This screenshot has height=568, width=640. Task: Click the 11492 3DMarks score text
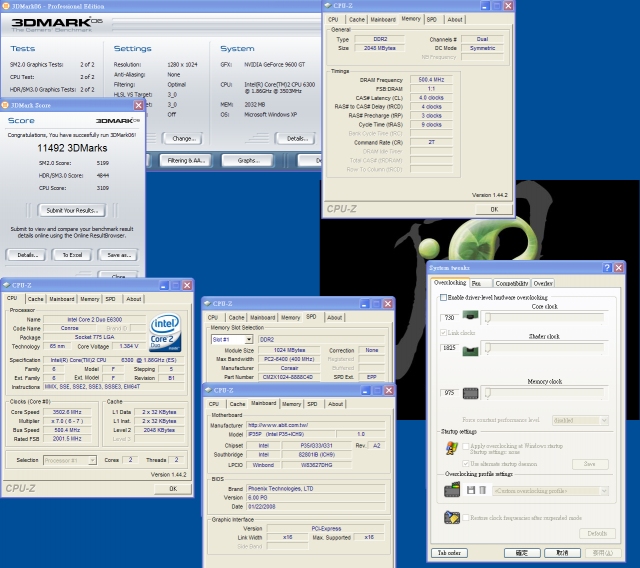72,148
